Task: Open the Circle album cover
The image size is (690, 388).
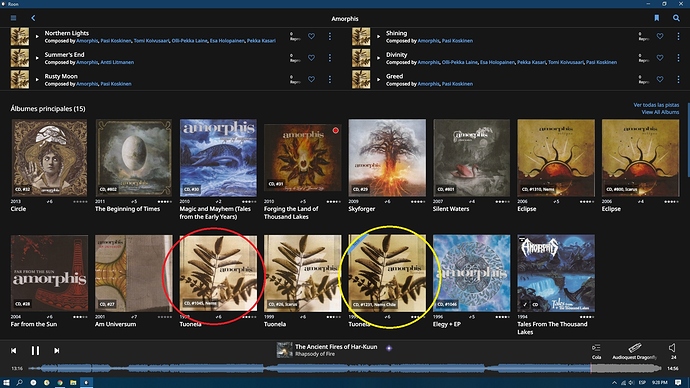Action: coord(49,158)
